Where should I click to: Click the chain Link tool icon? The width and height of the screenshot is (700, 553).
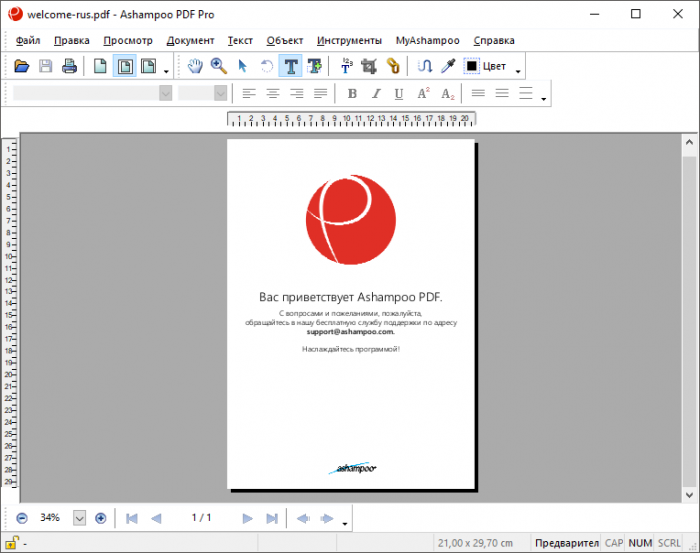tap(393, 67)
